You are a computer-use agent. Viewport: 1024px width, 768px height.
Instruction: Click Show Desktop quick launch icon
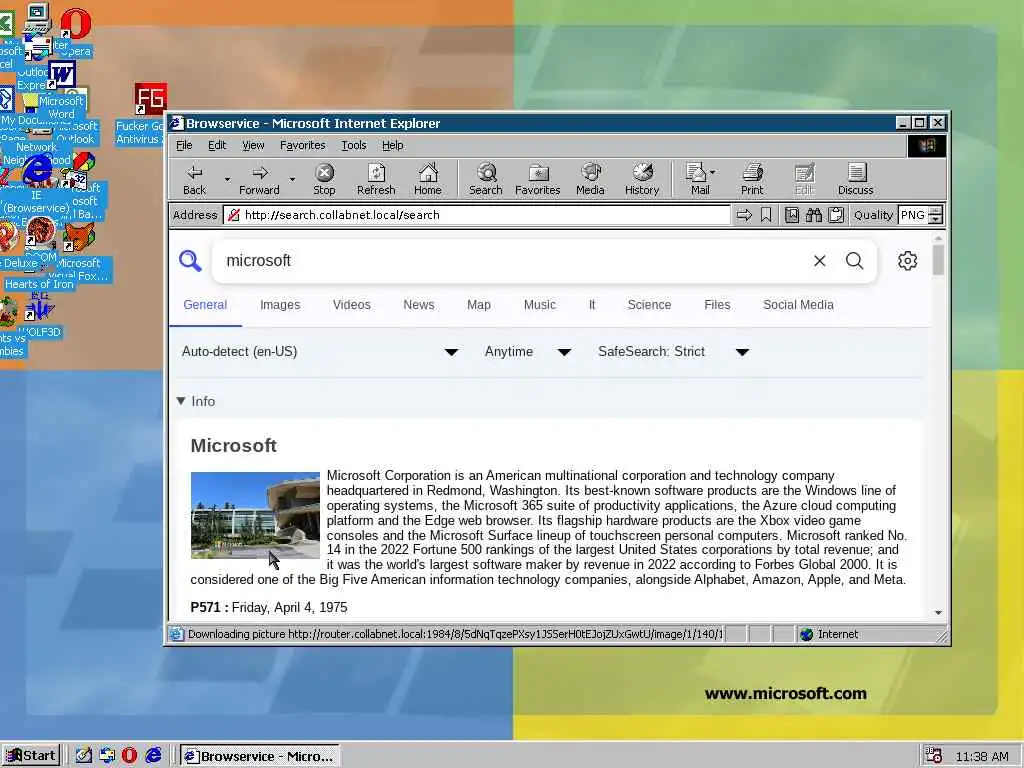pos(84,756)
